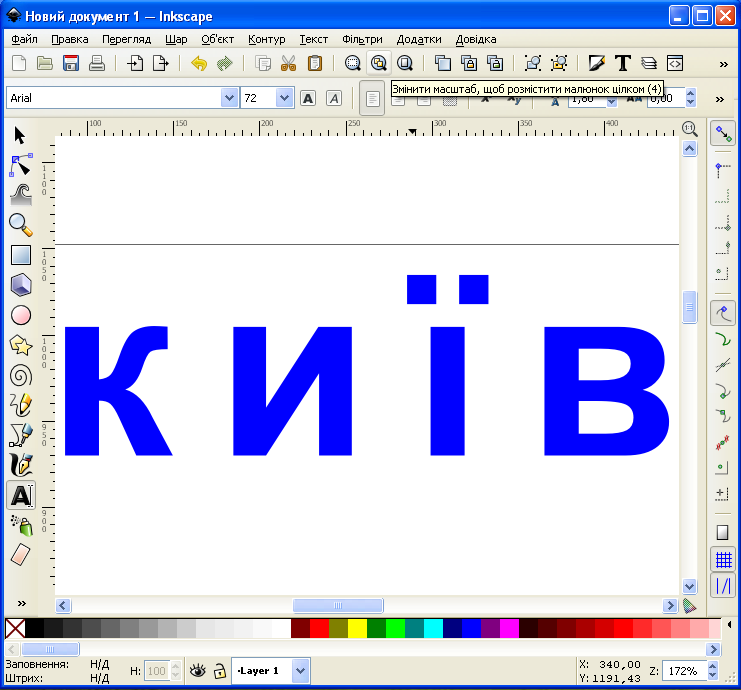Expand hidden text toolbar options
Image resolution: width=741 pixels, height=690 pixels.
tap(720, 99)
